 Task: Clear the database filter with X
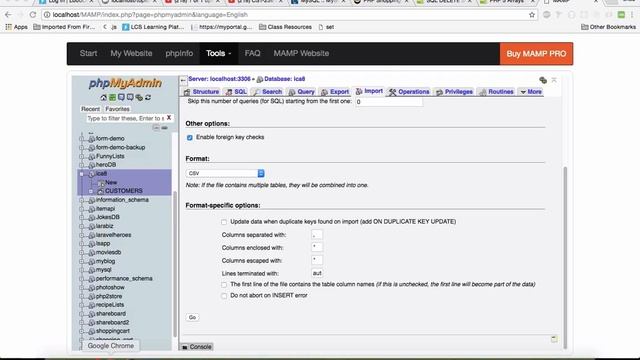[x=169, y=118]
